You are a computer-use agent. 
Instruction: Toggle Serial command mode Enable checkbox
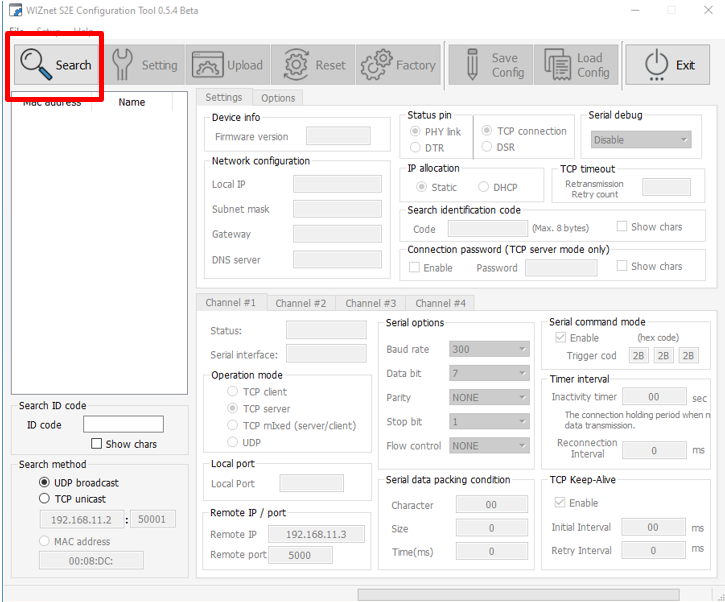[x=560, y=337]
